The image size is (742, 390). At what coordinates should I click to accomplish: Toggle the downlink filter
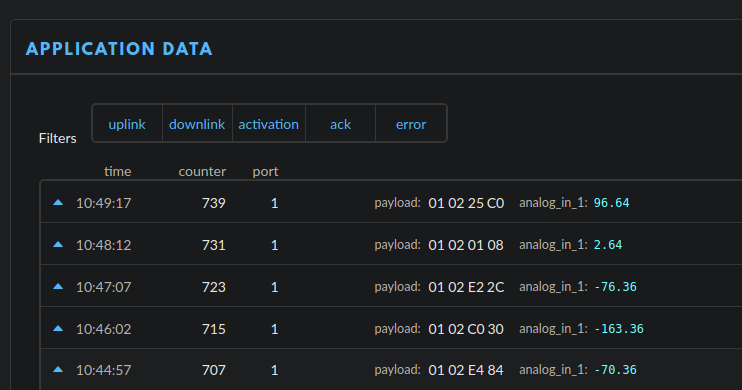point(197,124)
